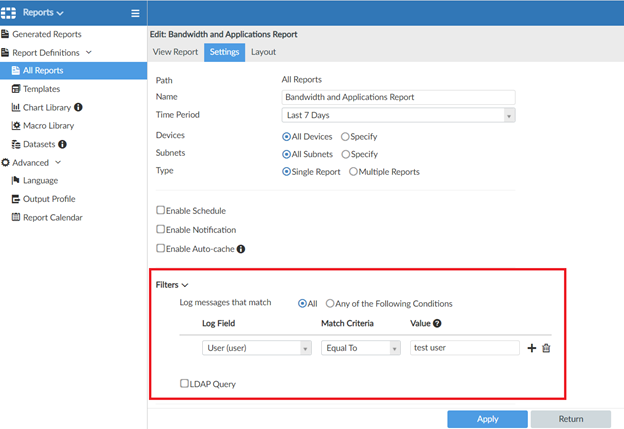Click the report Name input field
Screen dimensions: 624x429
[x=398, y=97]
